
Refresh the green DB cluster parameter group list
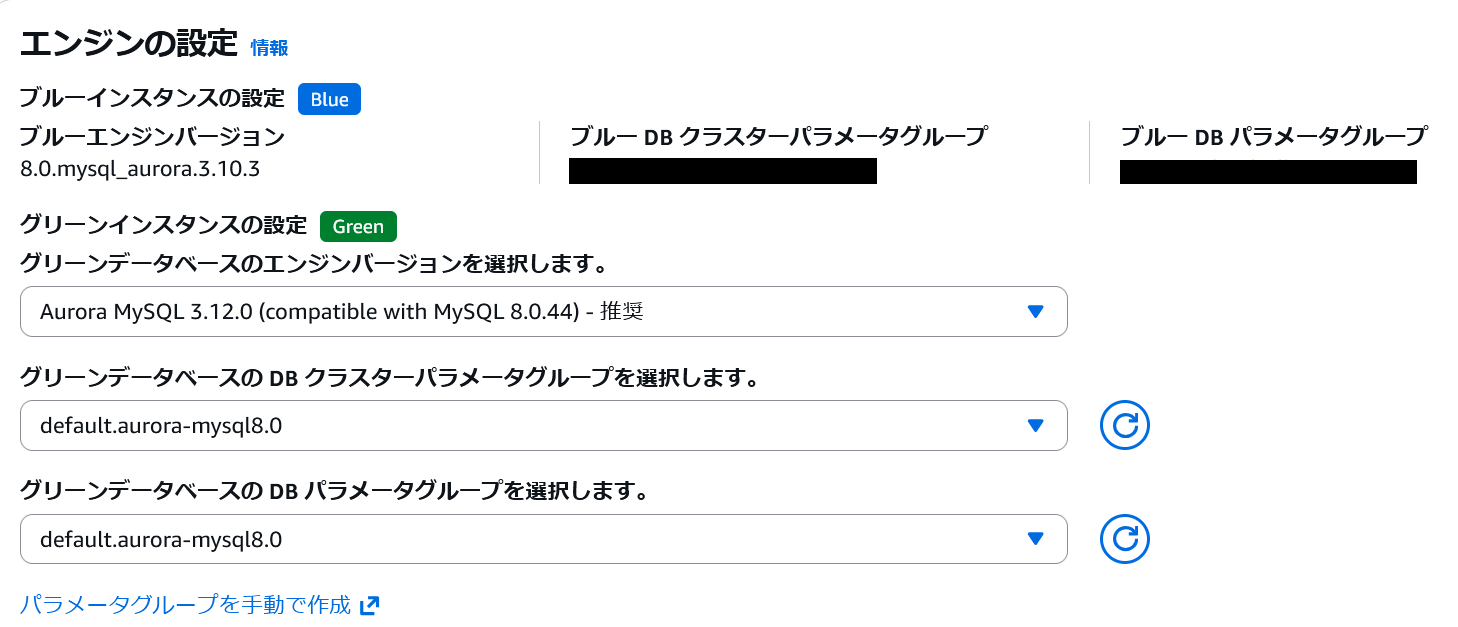[x=1124, y=426]
